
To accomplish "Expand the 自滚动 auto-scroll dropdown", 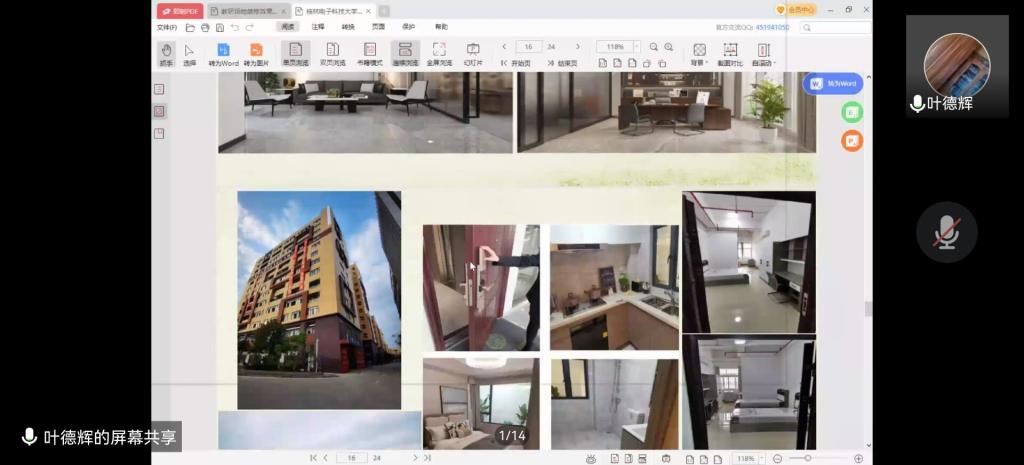I will click(763, 53).
